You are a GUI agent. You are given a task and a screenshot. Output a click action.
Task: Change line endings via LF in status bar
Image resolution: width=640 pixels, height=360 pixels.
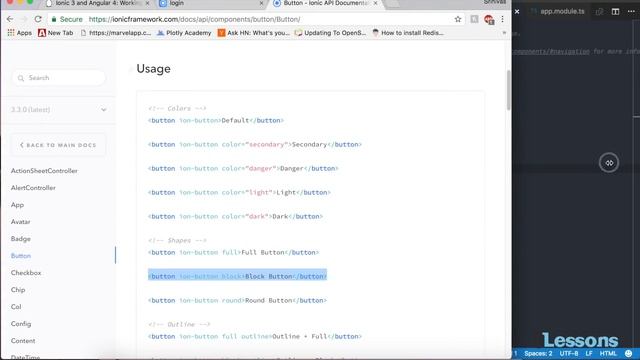click(x=589, y=353)
